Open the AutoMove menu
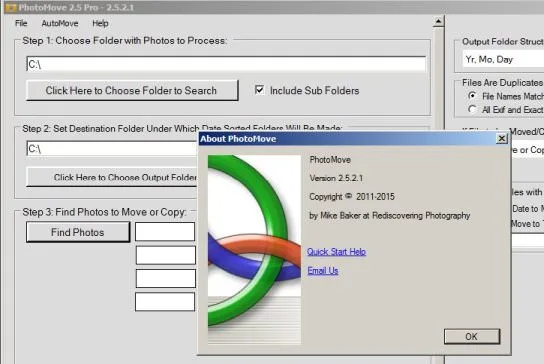Screen dimensions: 544x364 pos(60,23)
